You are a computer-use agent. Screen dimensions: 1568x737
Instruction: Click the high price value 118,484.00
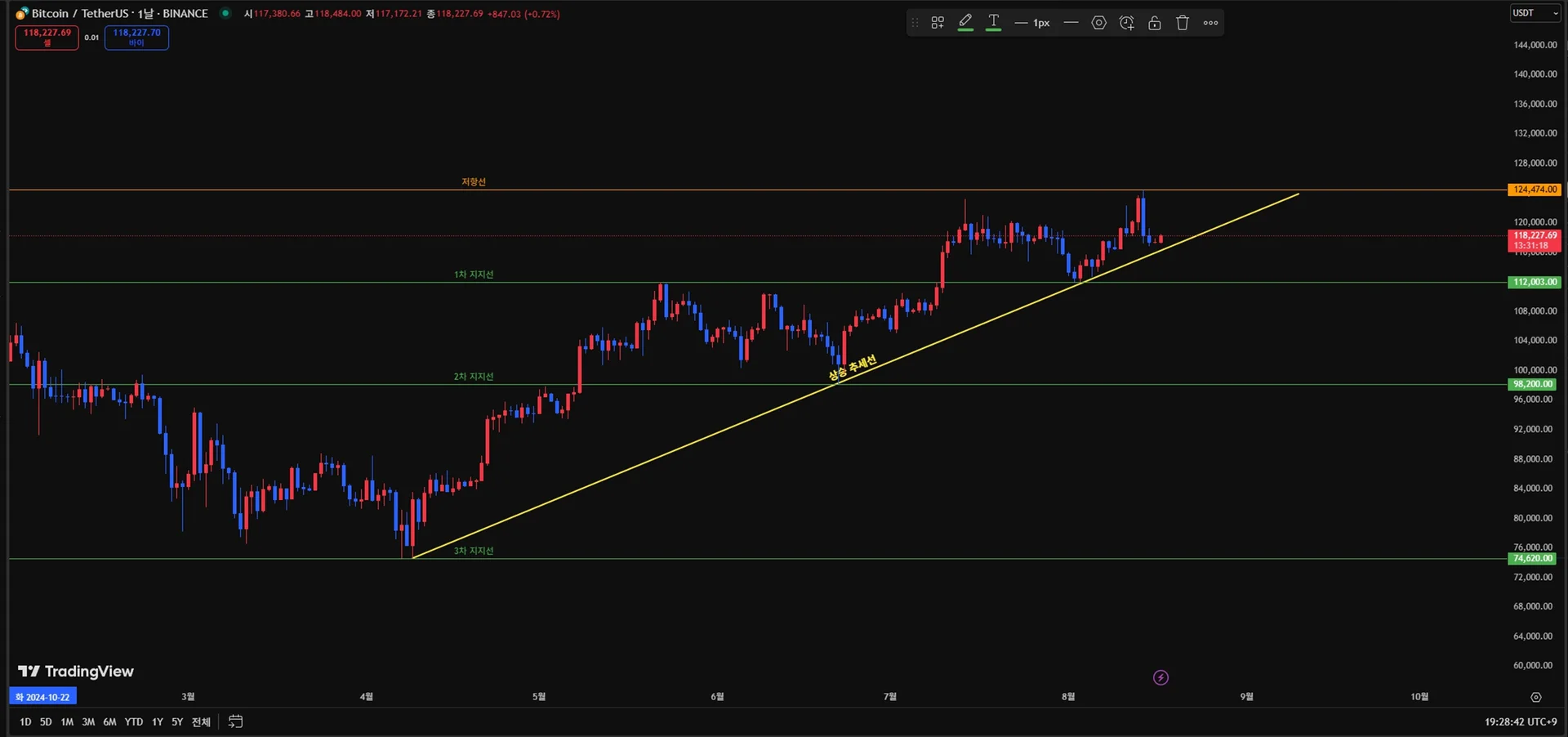tap(338, 14)
